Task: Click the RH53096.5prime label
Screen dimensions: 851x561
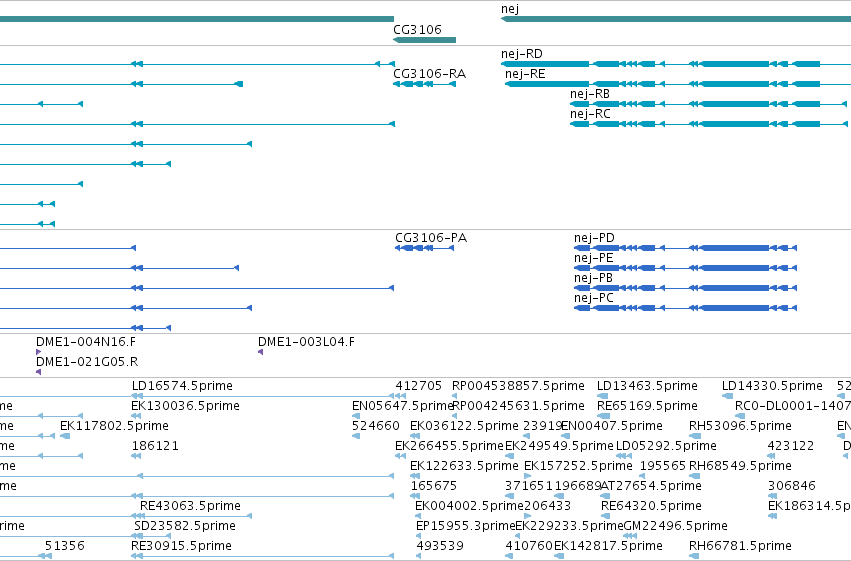Action: point(740,426)
